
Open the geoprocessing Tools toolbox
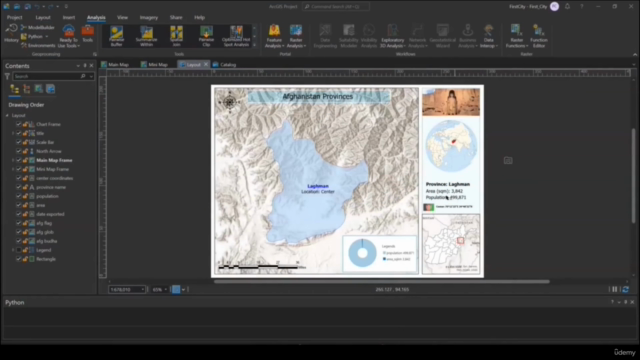coord(87,33)
